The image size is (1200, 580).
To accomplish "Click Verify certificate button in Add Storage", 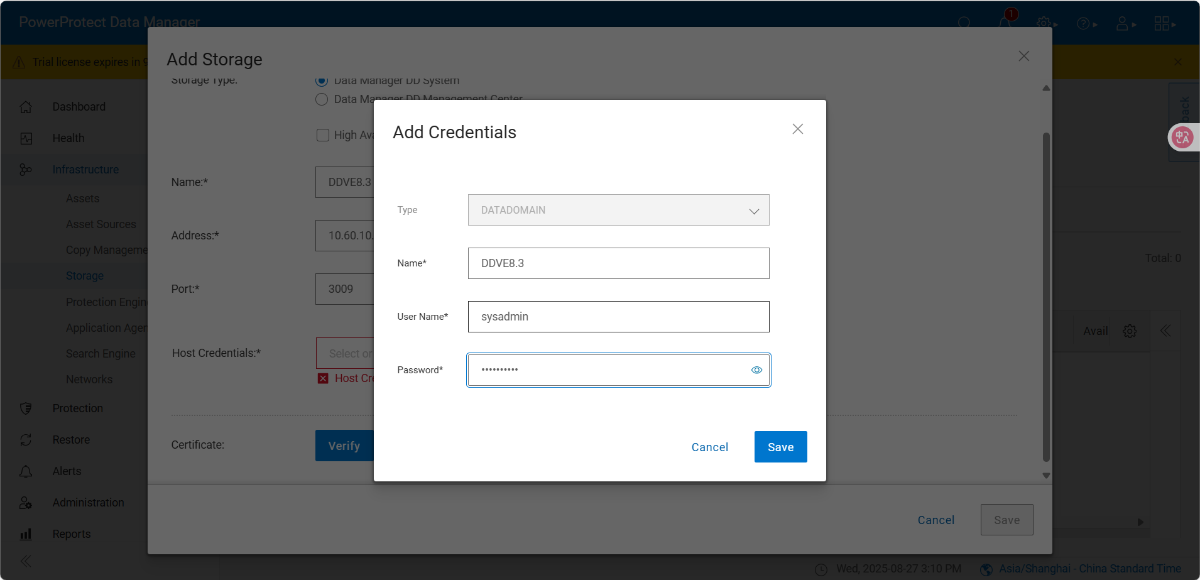I will pyautogui.click(x=344, y=446).
